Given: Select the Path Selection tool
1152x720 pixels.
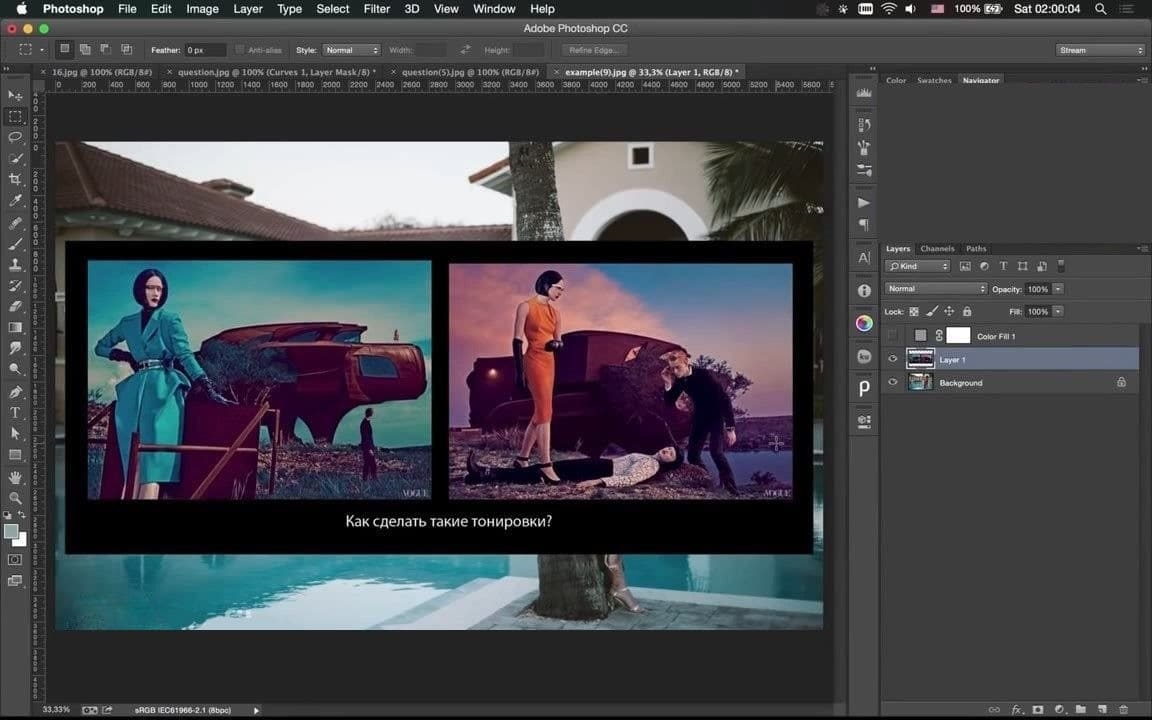Looking at the screenshot, I should click(x=15, y=434).
